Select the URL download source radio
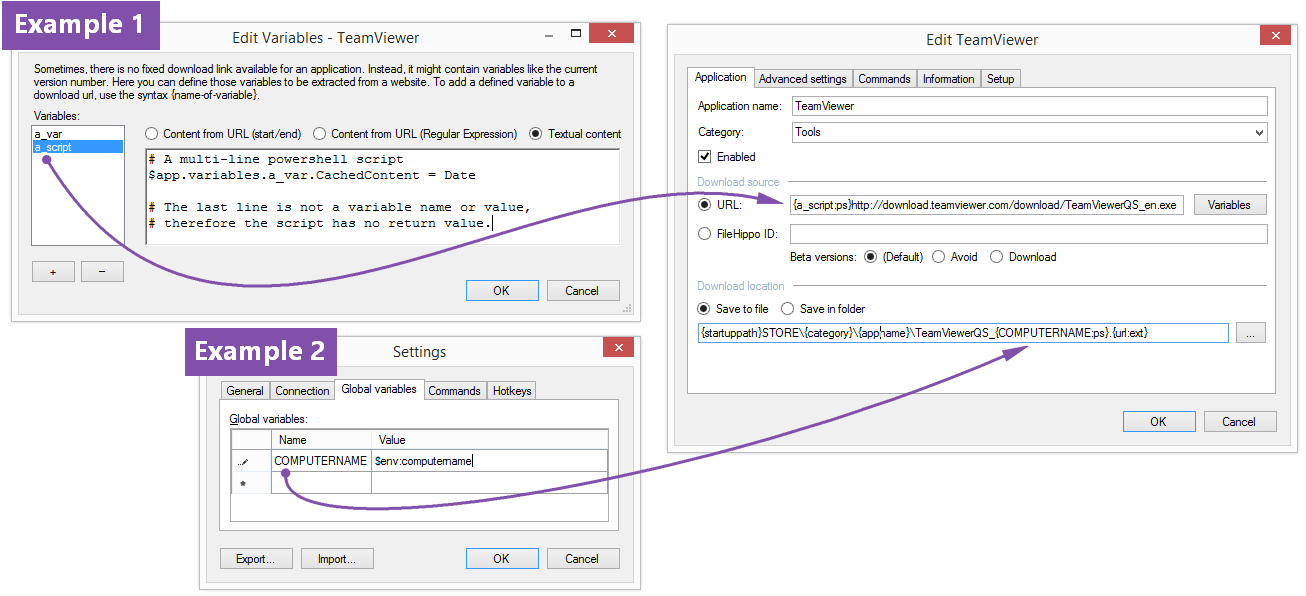Image resolution: width=1306 pixels, height=596 pixels. pos(721,205)
